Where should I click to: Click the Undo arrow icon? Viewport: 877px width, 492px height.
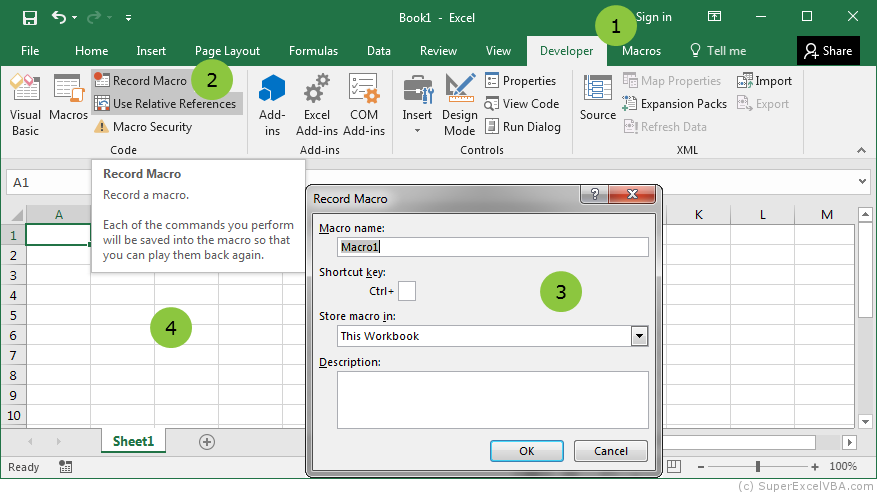[x=59, y=17]
